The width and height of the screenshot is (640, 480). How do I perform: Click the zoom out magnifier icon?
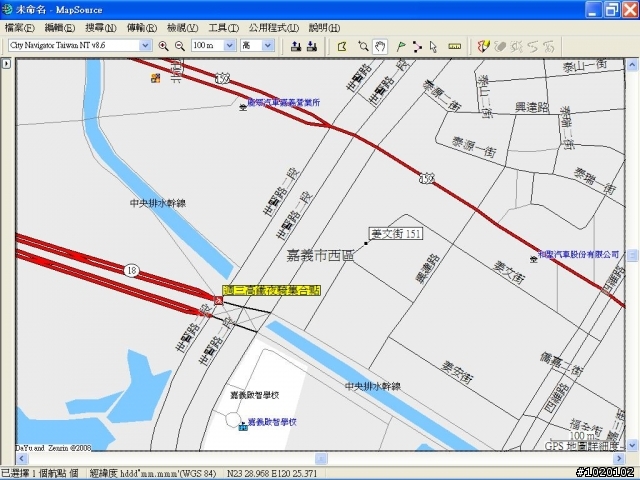click(180, 46)
